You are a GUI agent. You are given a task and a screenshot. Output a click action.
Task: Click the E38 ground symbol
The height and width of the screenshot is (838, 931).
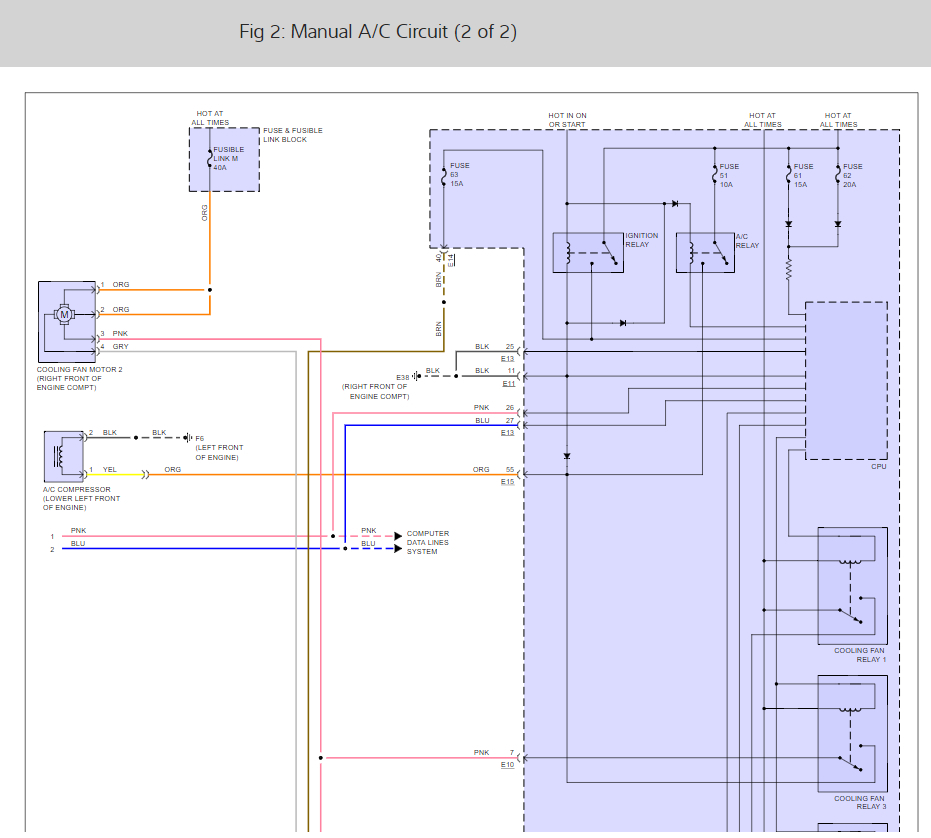point(416,376)
